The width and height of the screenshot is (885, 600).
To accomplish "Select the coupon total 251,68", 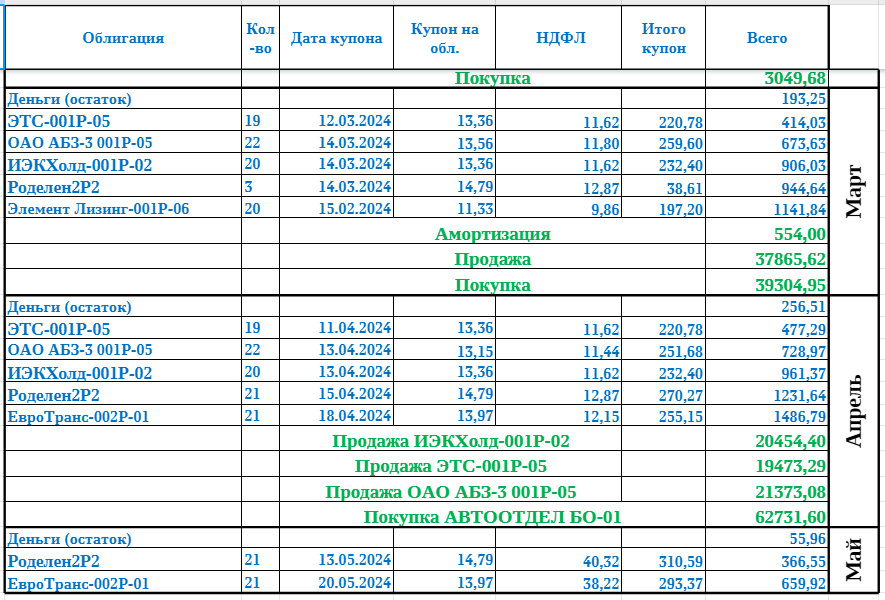I will pyautogui.click(x=681, y=352).
